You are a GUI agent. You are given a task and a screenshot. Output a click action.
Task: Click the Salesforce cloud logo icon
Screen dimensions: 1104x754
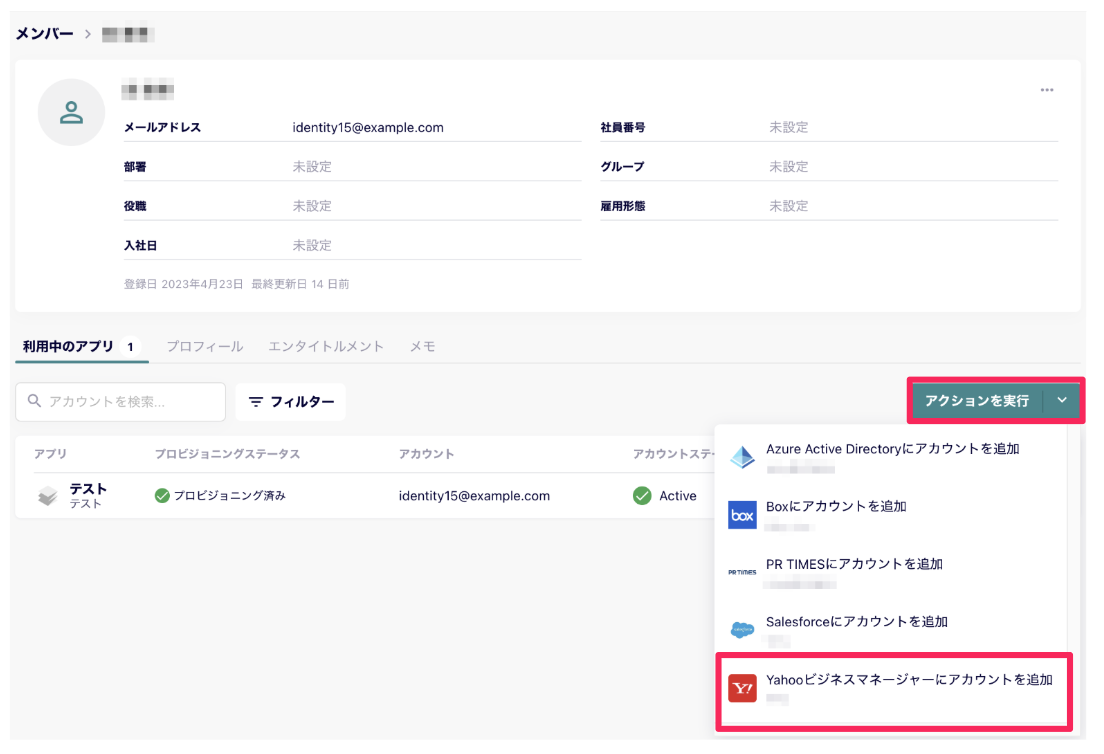[742, 629]
